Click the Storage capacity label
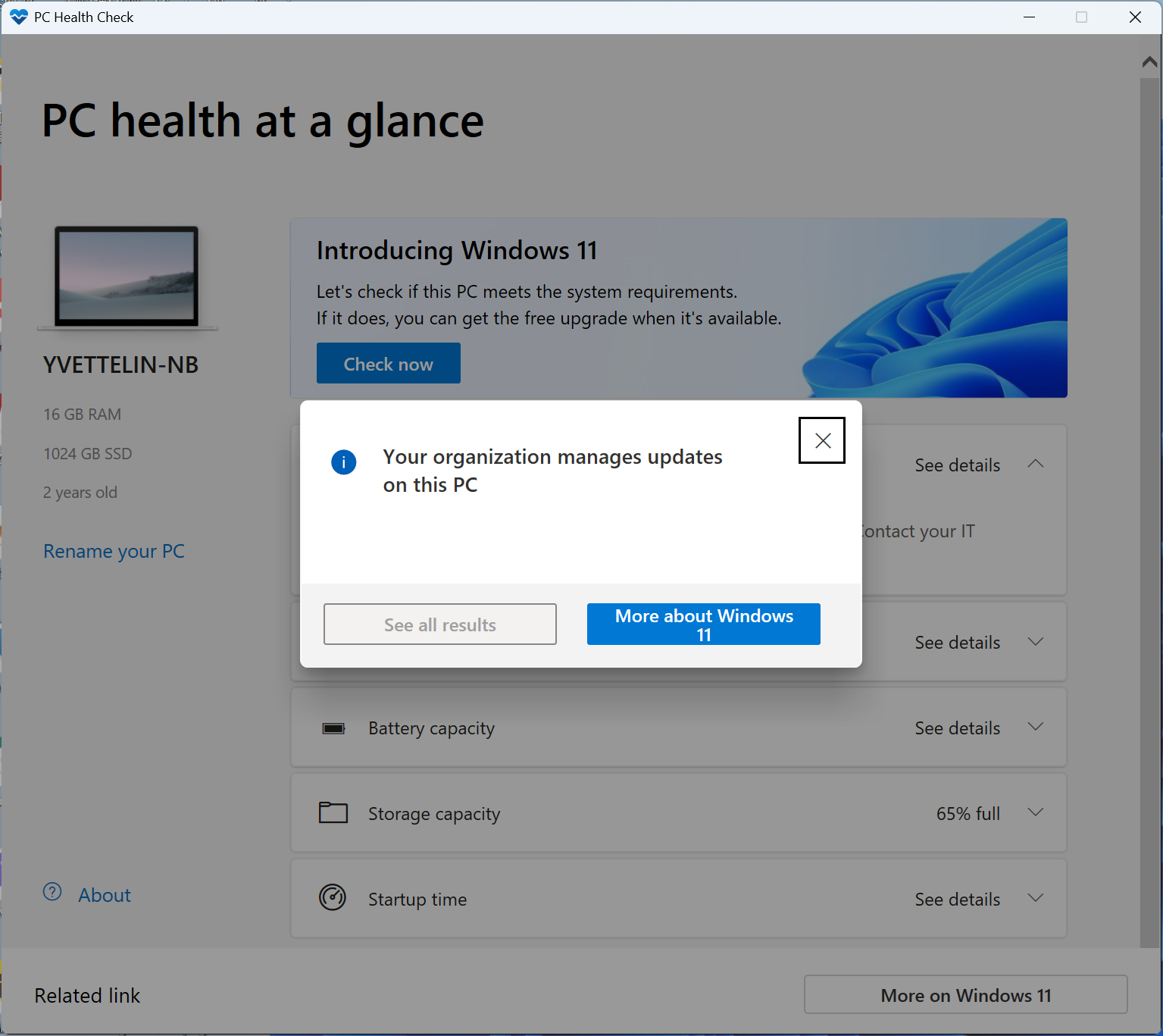1163x1036 pixels. 434,814
